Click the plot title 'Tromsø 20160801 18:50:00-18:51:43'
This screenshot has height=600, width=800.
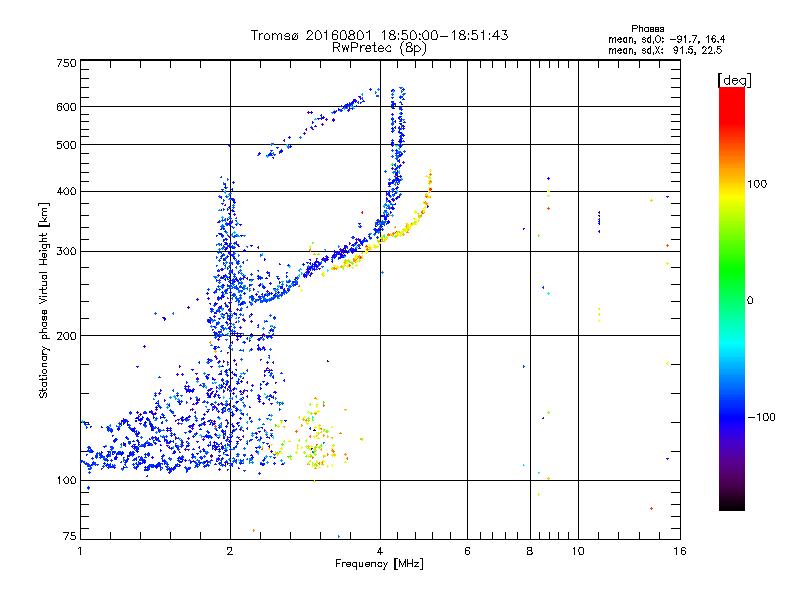(379, 35)
